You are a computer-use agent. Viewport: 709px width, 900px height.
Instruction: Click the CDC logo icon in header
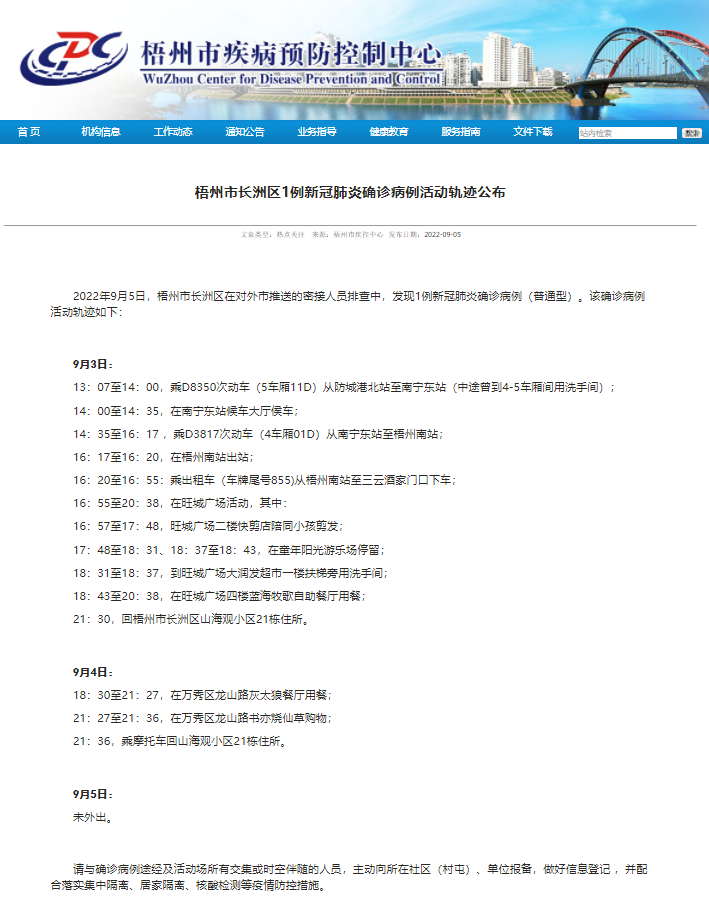[x=72, y=58]
